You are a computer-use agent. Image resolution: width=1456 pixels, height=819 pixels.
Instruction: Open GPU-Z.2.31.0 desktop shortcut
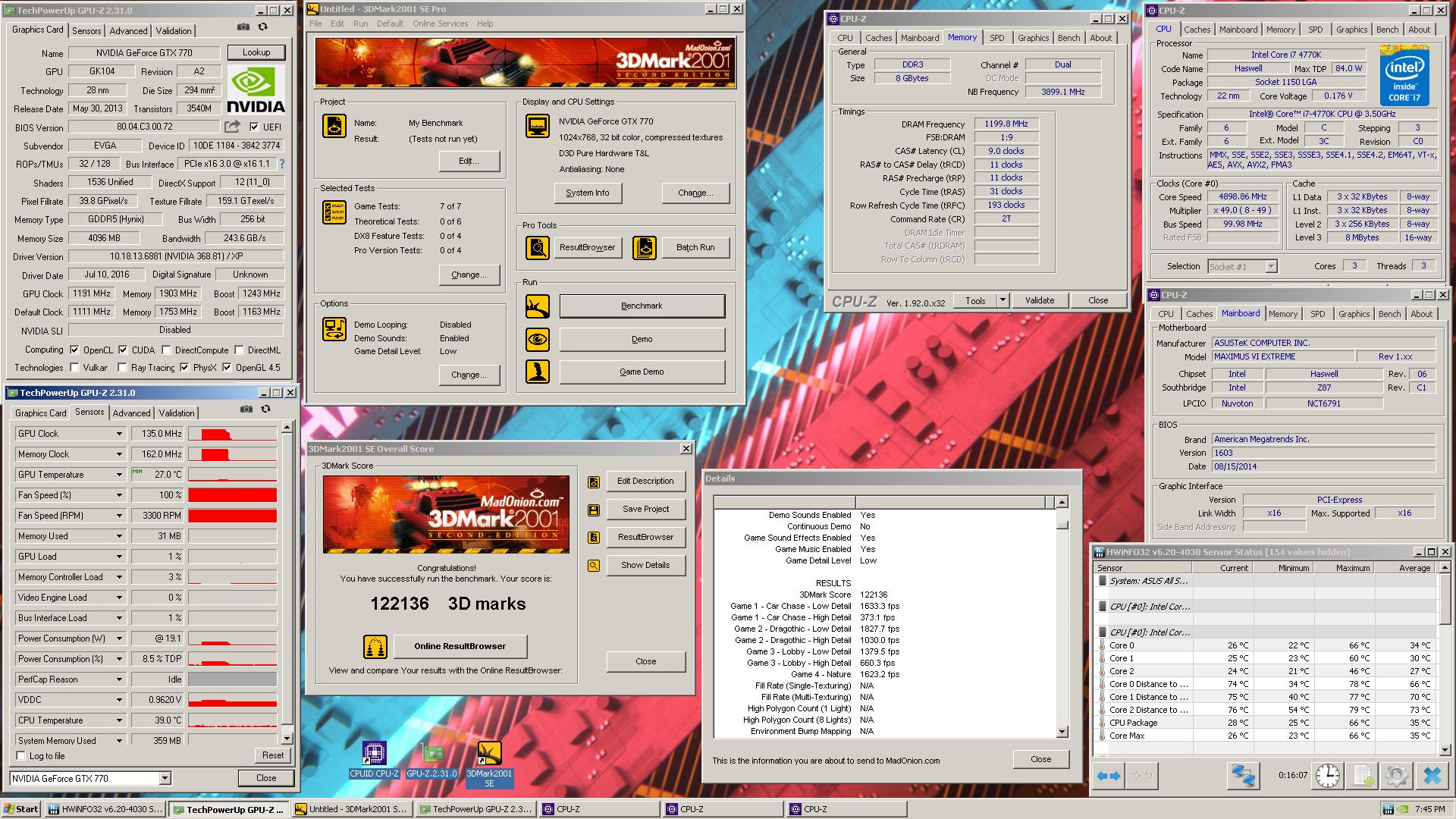431,760
